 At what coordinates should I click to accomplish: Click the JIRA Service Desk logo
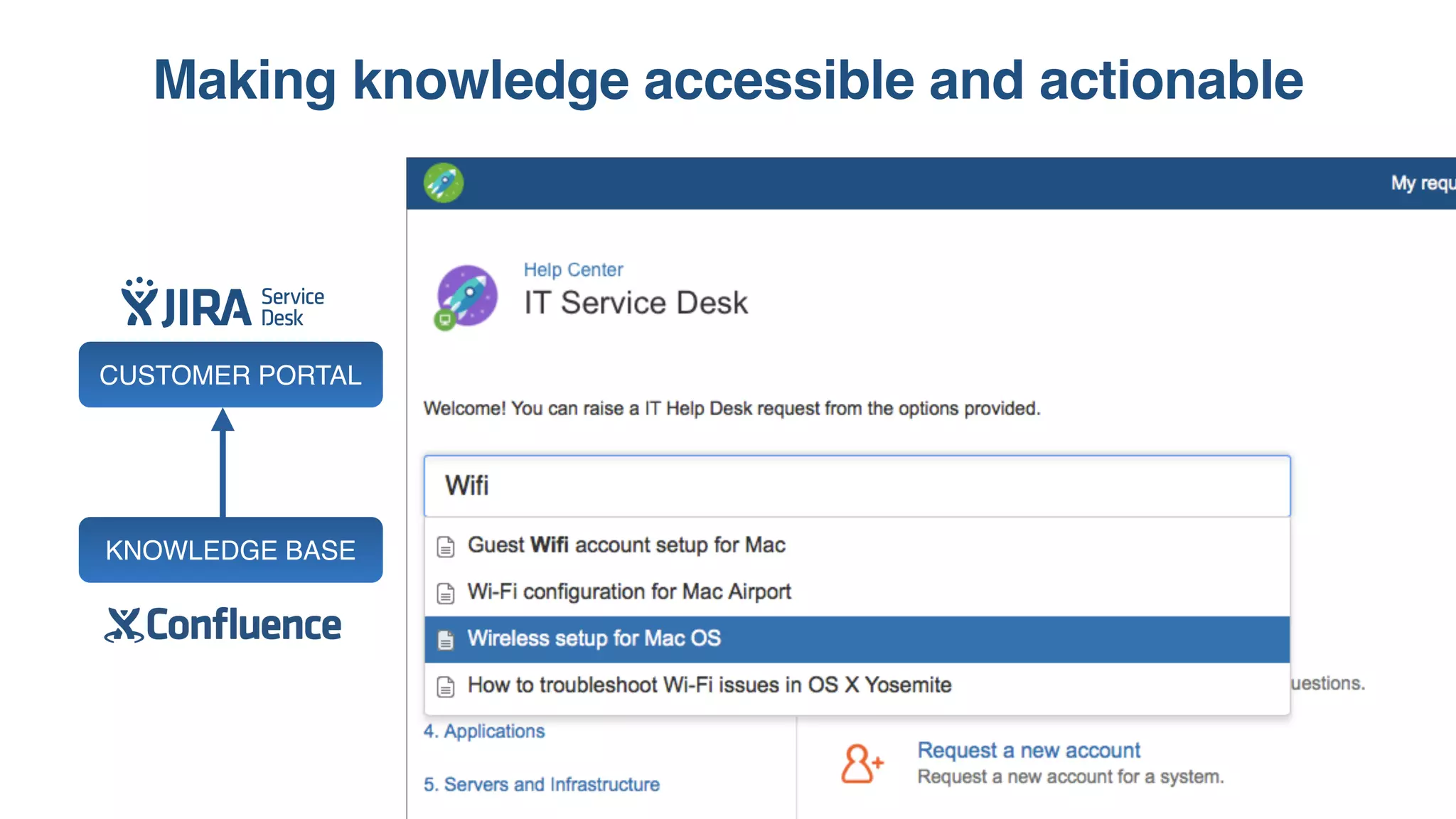click(223, 303)
